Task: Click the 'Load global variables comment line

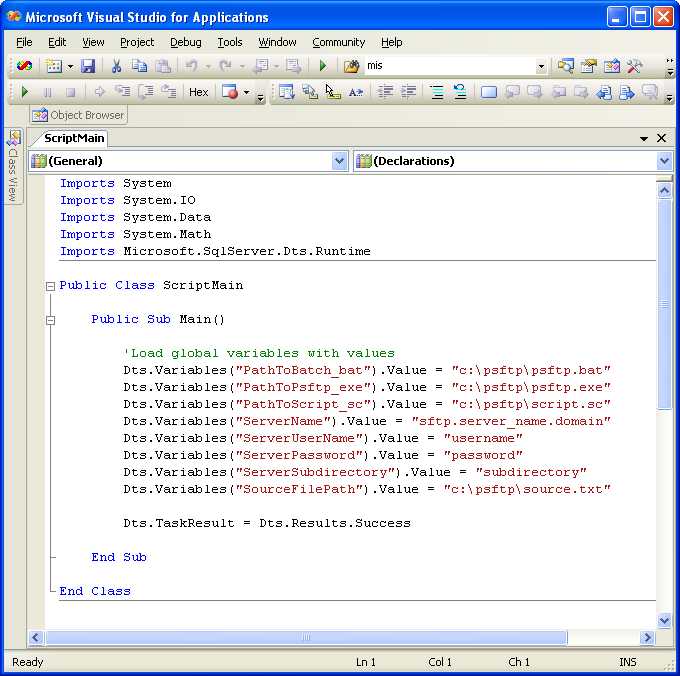Action: click(259, 353)
